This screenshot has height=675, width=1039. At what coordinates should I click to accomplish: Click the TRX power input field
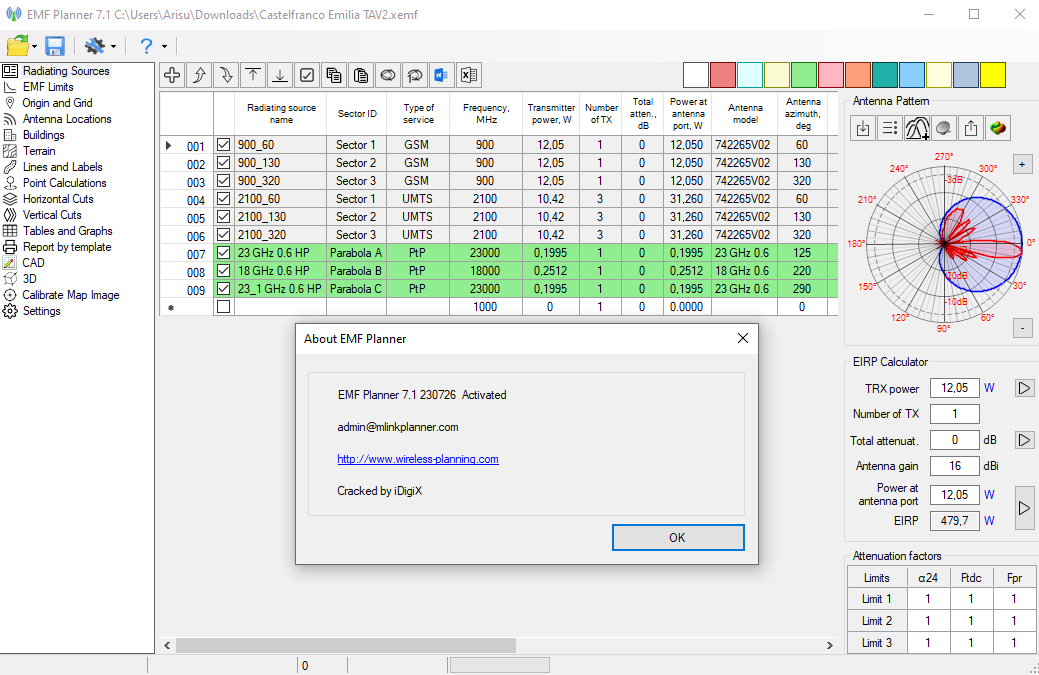954,388
